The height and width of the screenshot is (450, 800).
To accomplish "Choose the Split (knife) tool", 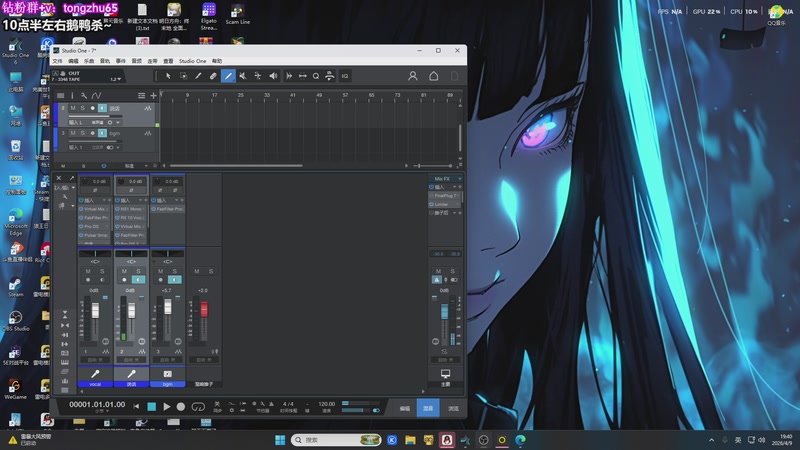I will coord(198,76).
